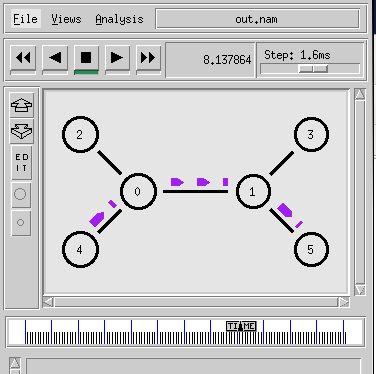Select node 4 in the topology
The height and width of the screenshot is (374, 376).
point(80,249)
